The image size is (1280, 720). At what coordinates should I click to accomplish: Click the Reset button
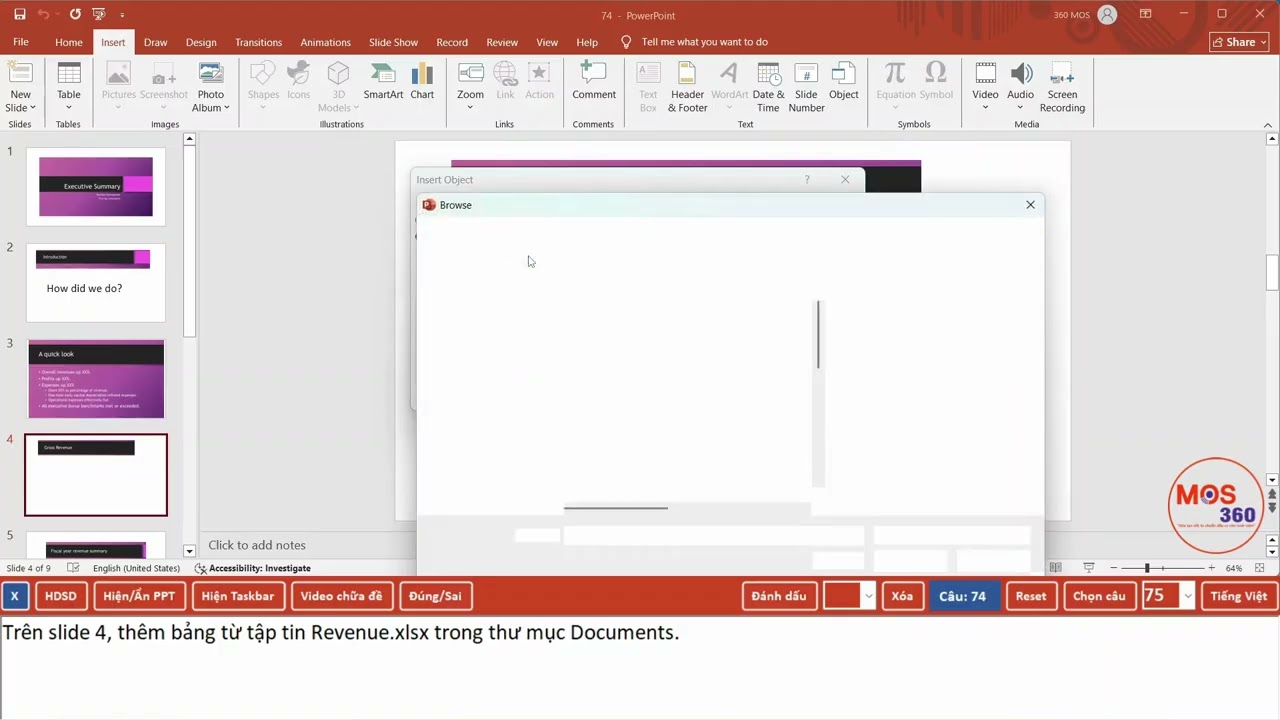click(1031, 596)
